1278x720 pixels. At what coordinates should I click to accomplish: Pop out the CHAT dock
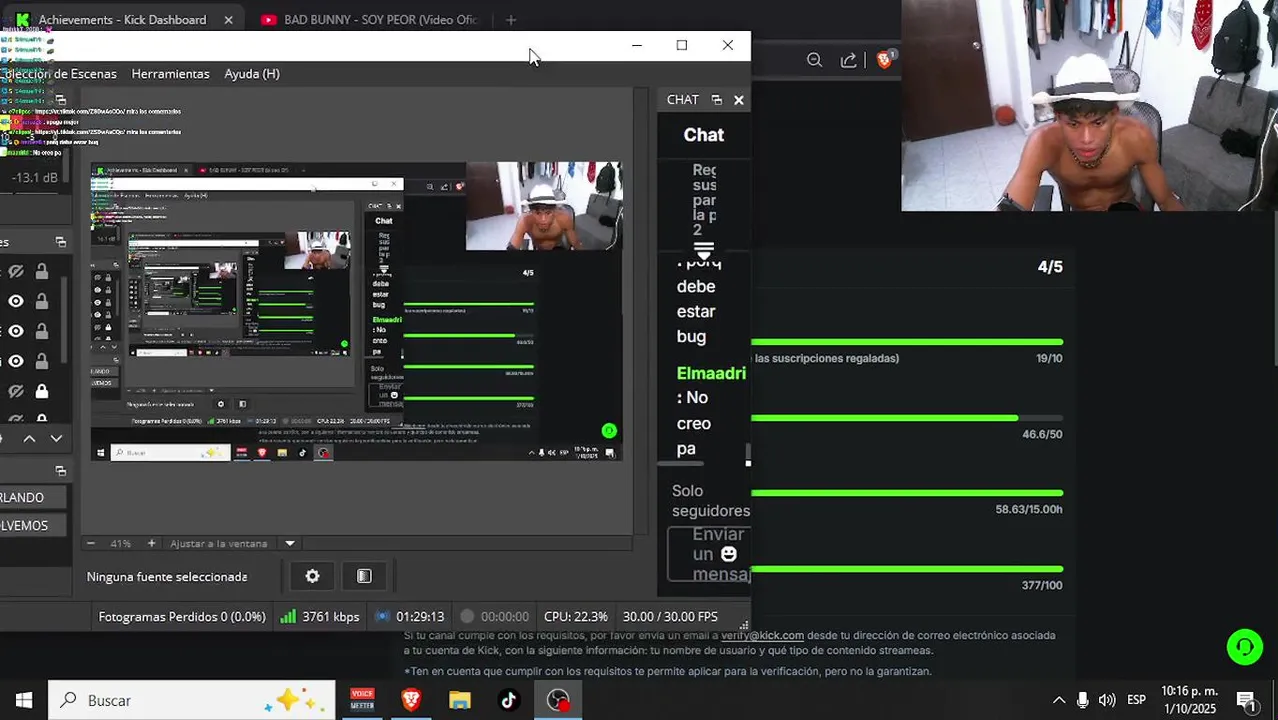pyautogui.click(x=716, y=100)
